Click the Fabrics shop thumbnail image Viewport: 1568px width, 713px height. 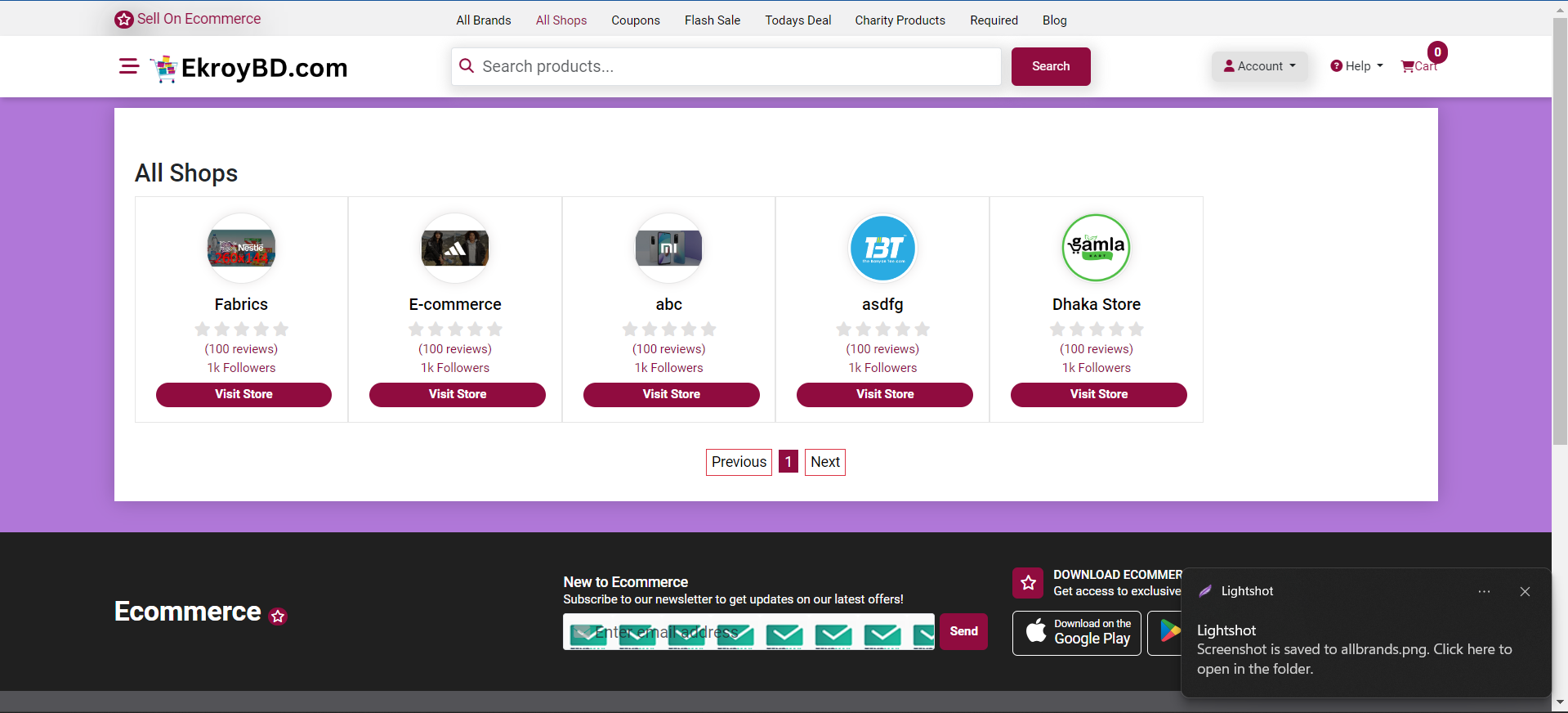point(241,248)
